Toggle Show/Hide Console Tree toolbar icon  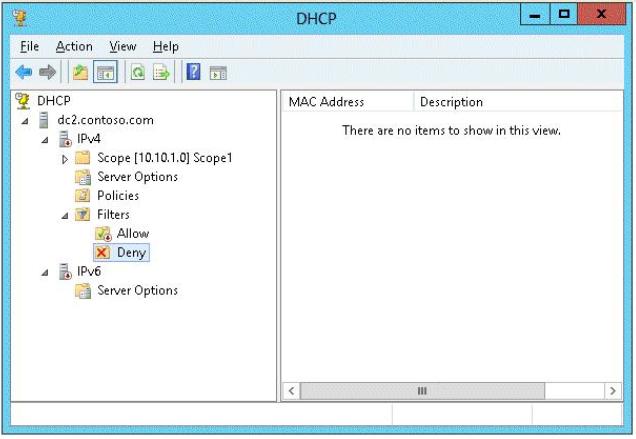tap(105, 72)
